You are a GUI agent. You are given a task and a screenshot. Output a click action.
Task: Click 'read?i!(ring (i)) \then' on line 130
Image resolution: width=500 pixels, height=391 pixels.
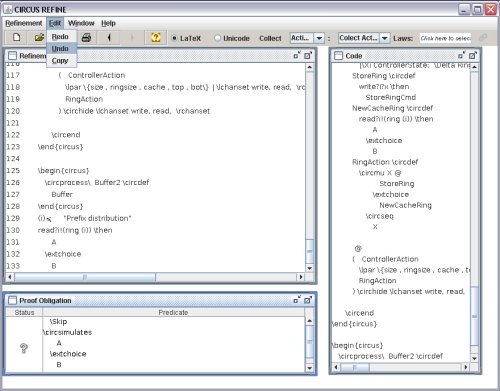coord(75,230)
